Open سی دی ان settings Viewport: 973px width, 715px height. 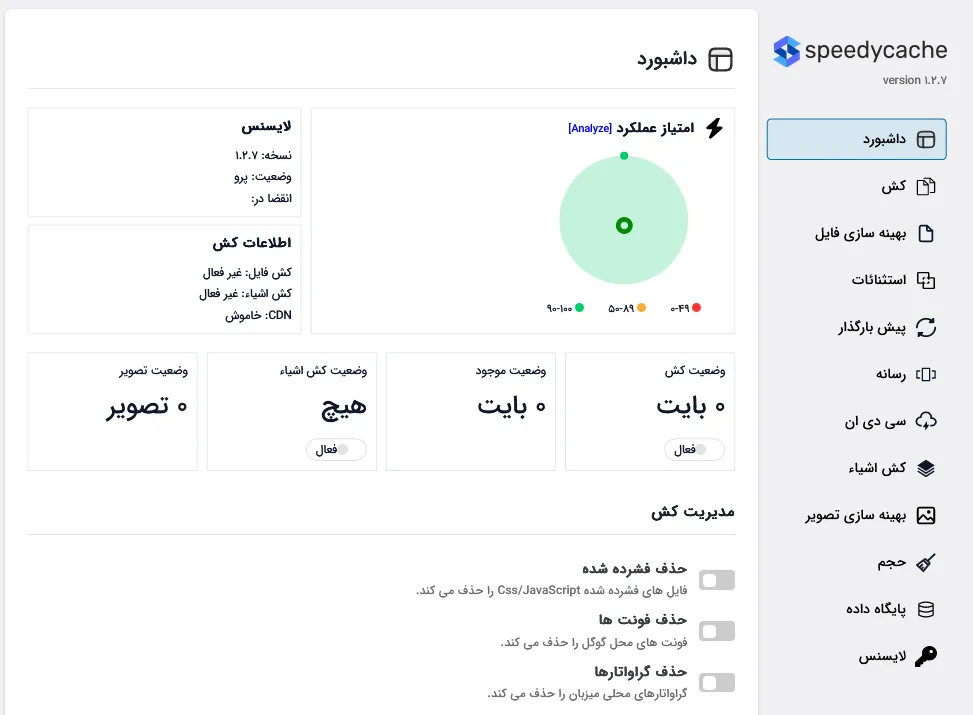pyautogui.click(x=856, y=421)
